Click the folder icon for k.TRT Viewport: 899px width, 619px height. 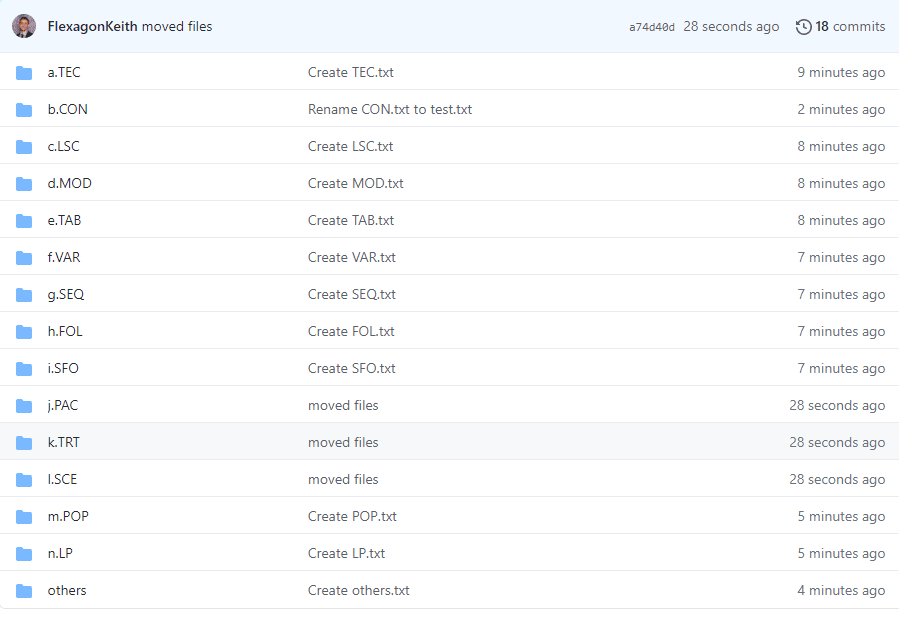click(x=24, y=442)
